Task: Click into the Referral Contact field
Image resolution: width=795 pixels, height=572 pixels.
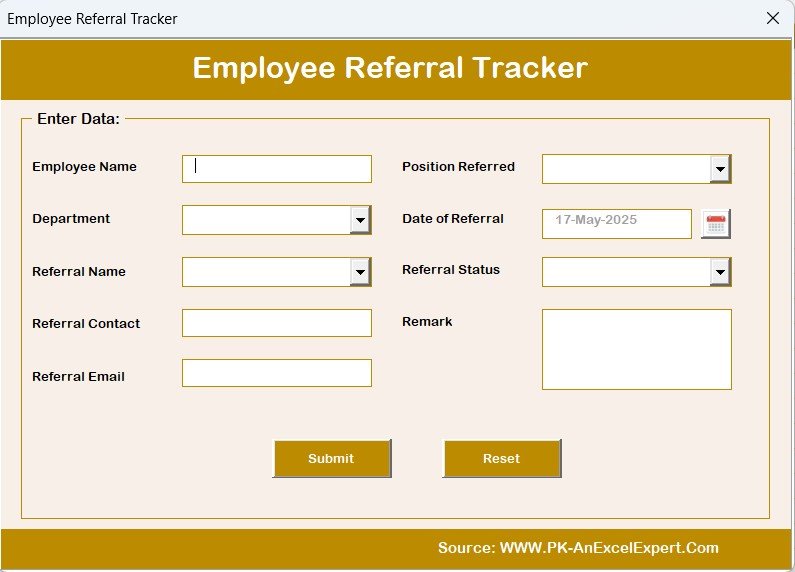Action: click(x=277, y=323)
